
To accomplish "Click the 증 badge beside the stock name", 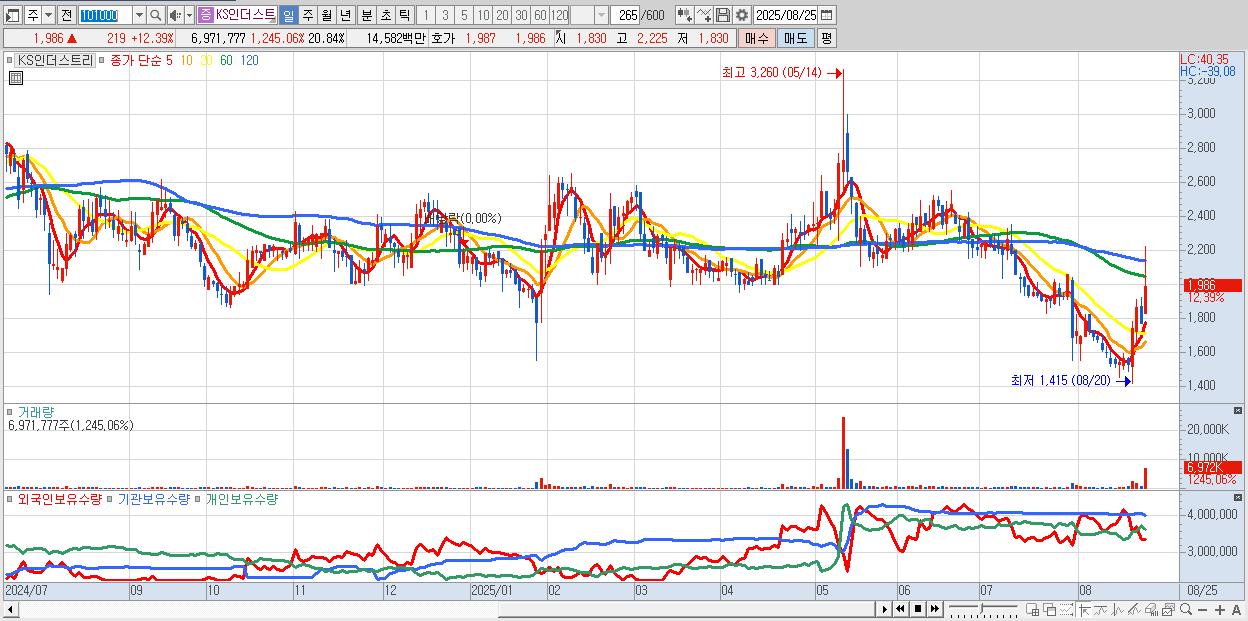I will (x=204, y=15).
